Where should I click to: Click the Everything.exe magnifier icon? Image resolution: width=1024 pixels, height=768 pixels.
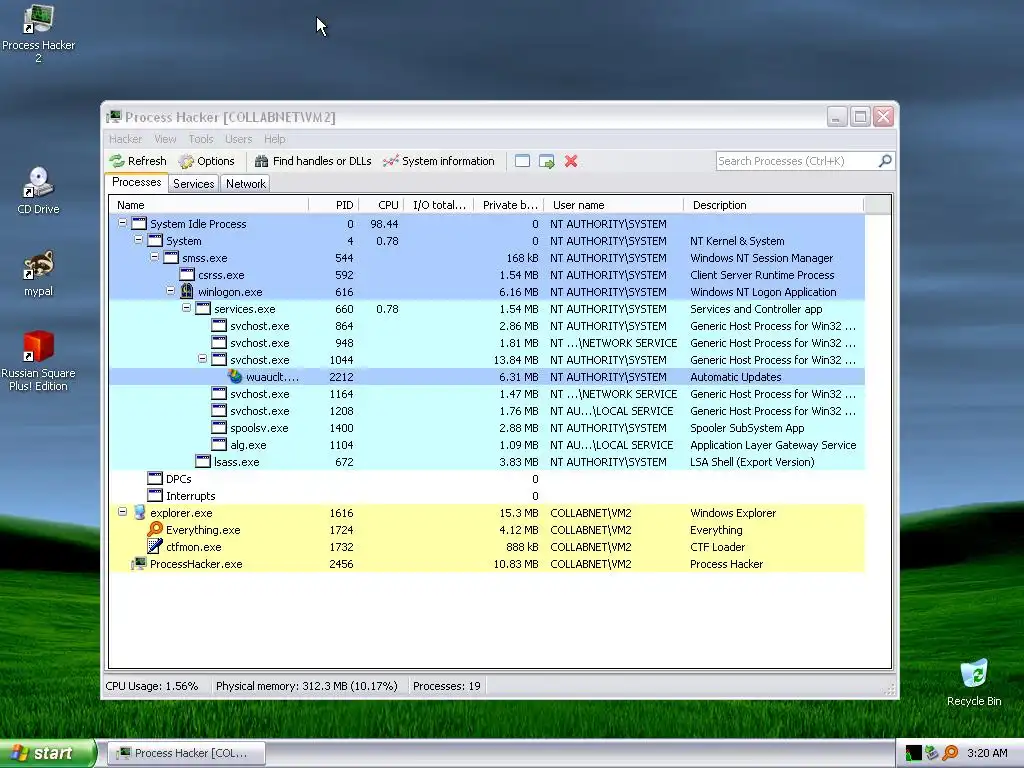click(x=155, y=529)
